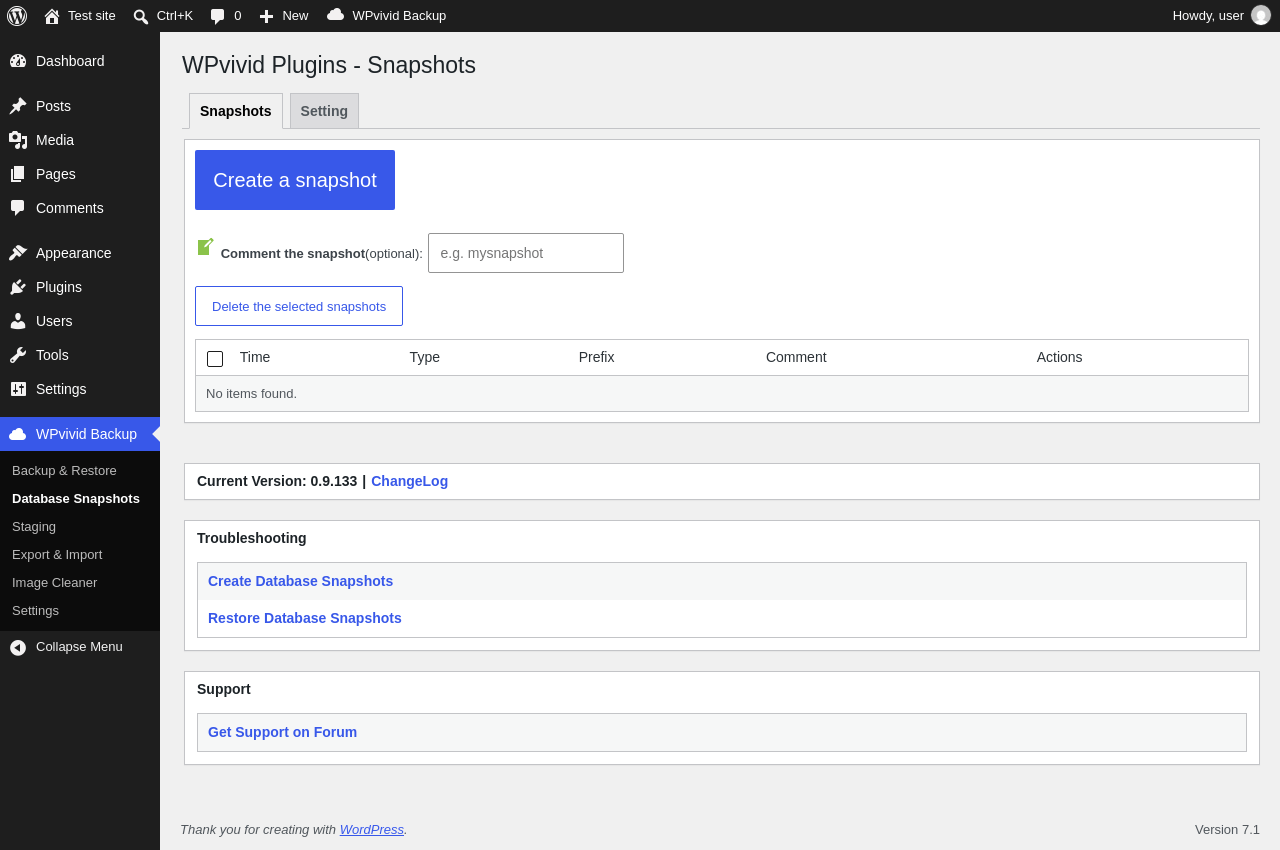Open the user avatar next to Howdy, user

point(1261,15)
